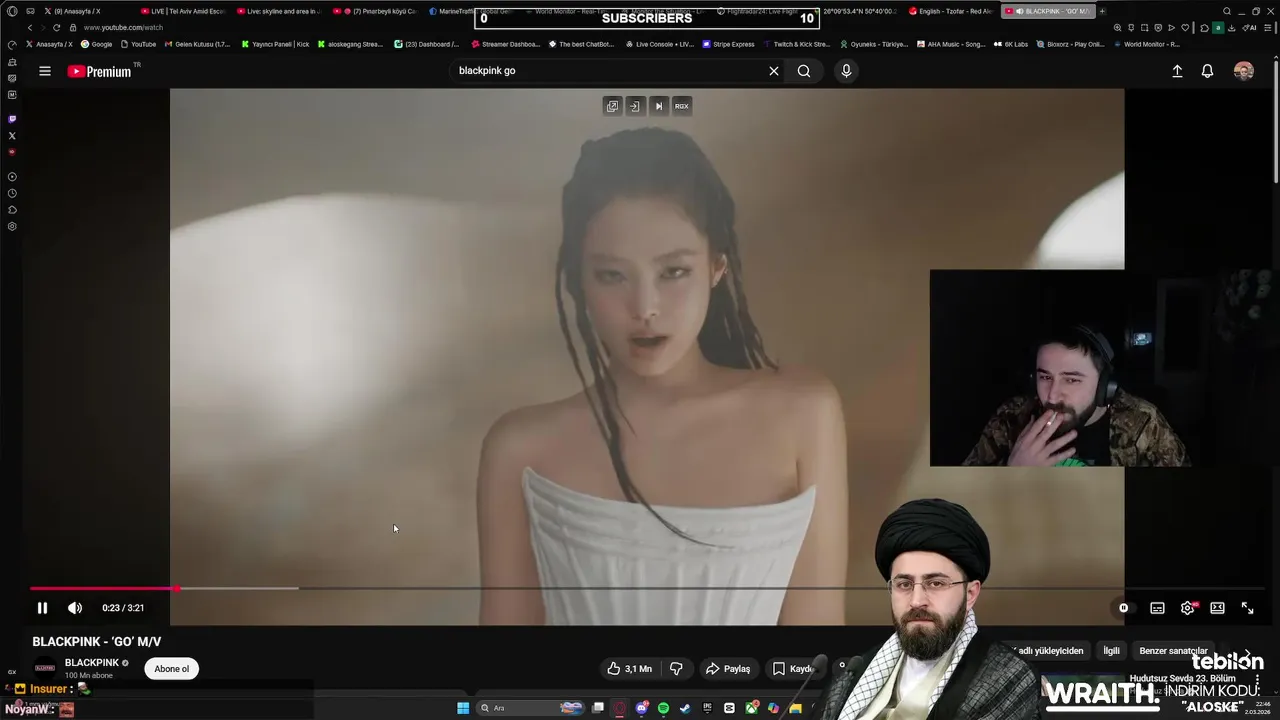
Task: Reload the current page
Action: [57, 28]
